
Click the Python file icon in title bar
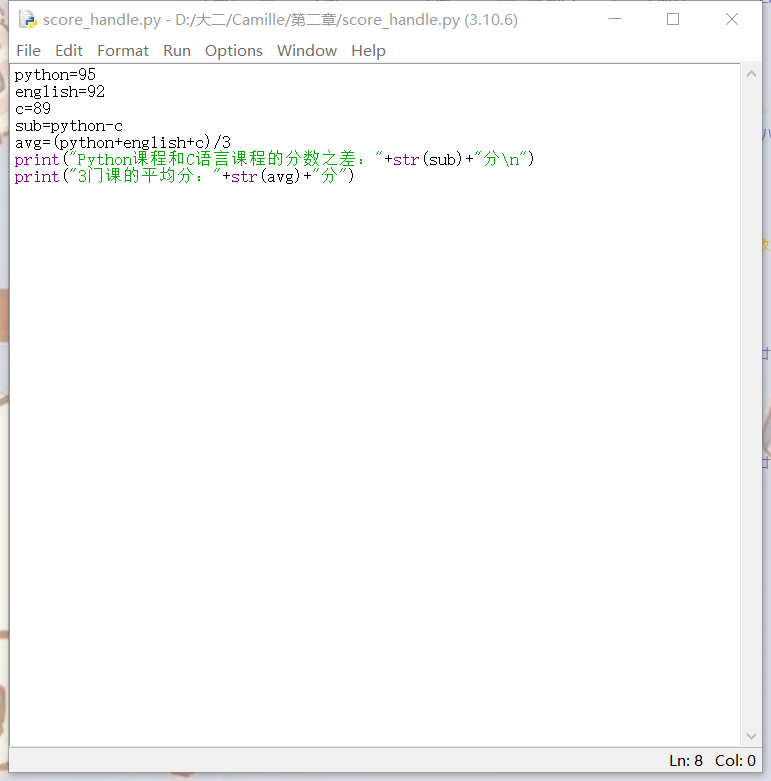(x=27, y=19)
